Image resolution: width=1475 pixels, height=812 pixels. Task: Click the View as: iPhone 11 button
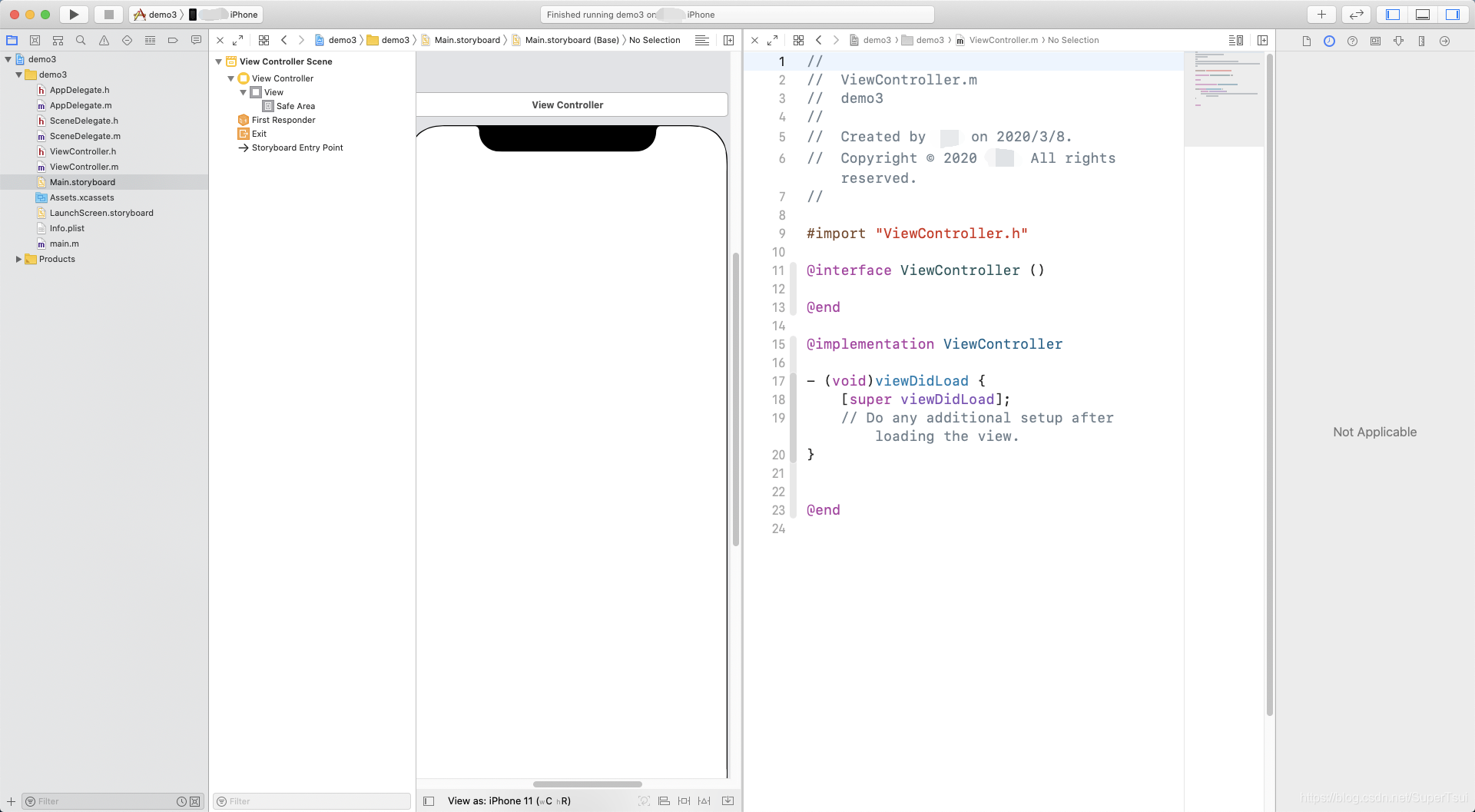coord(507,800)
